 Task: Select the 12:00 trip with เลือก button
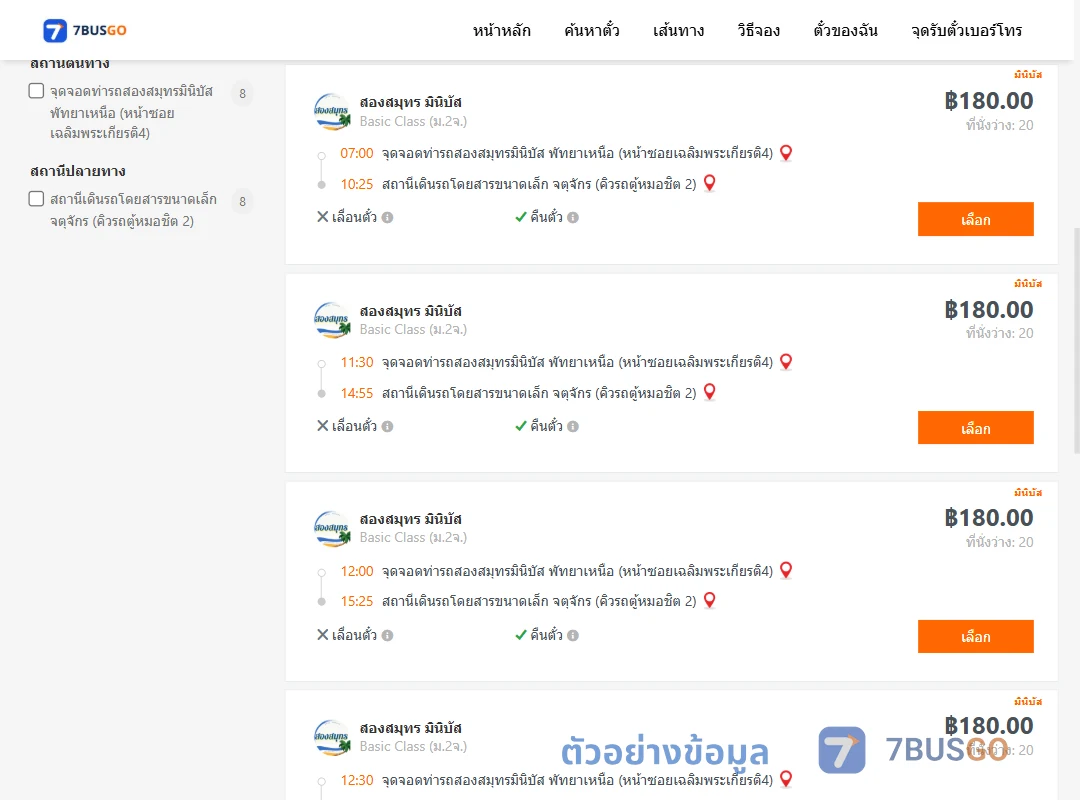975,637
